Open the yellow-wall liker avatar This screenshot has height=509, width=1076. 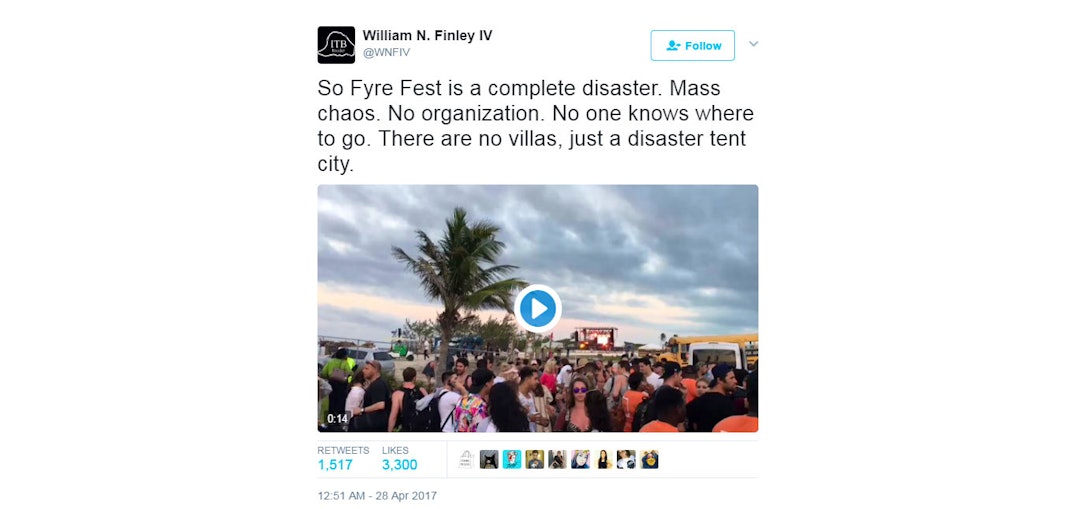coord(535,460)
